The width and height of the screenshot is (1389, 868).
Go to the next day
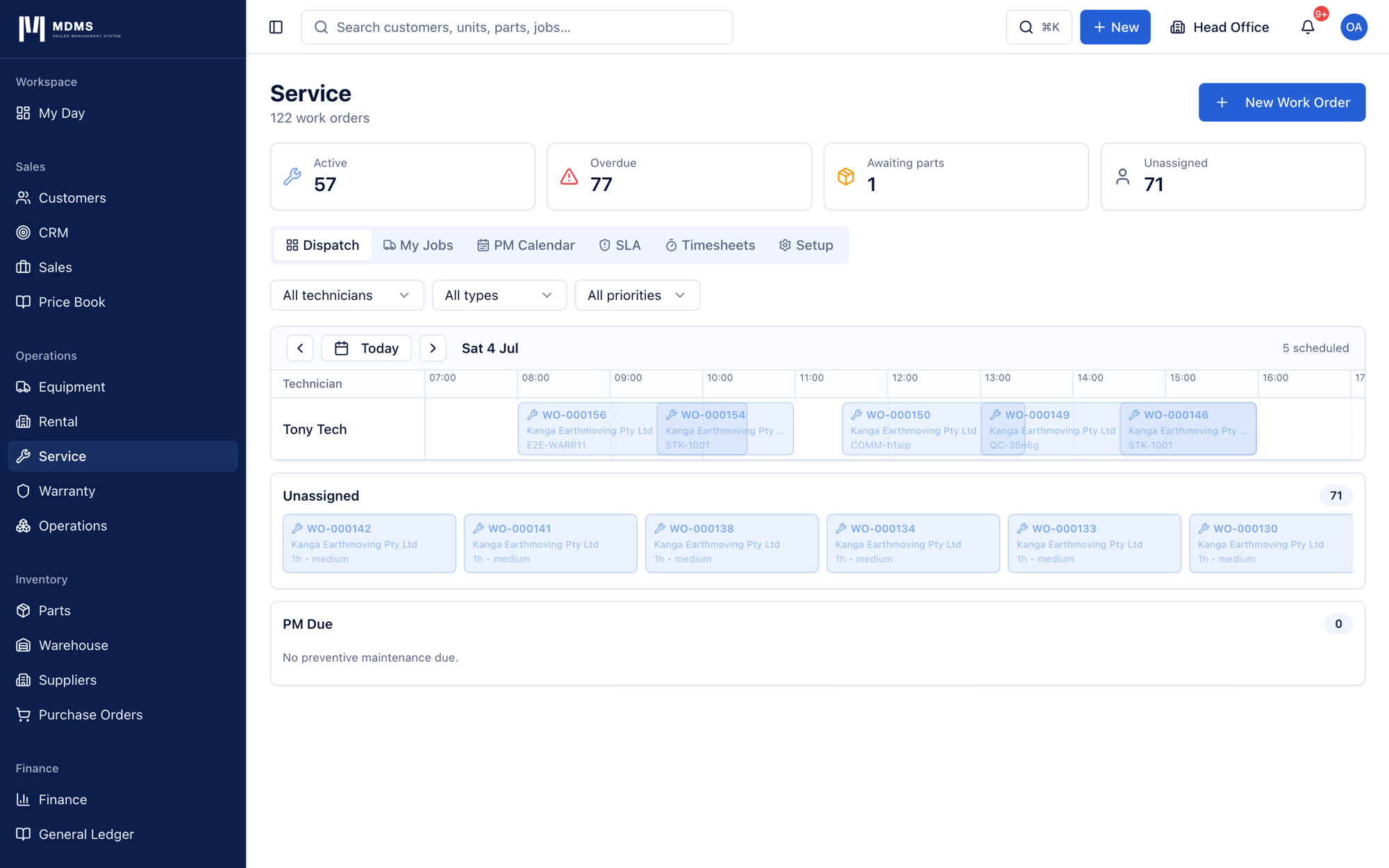(433, 348)
